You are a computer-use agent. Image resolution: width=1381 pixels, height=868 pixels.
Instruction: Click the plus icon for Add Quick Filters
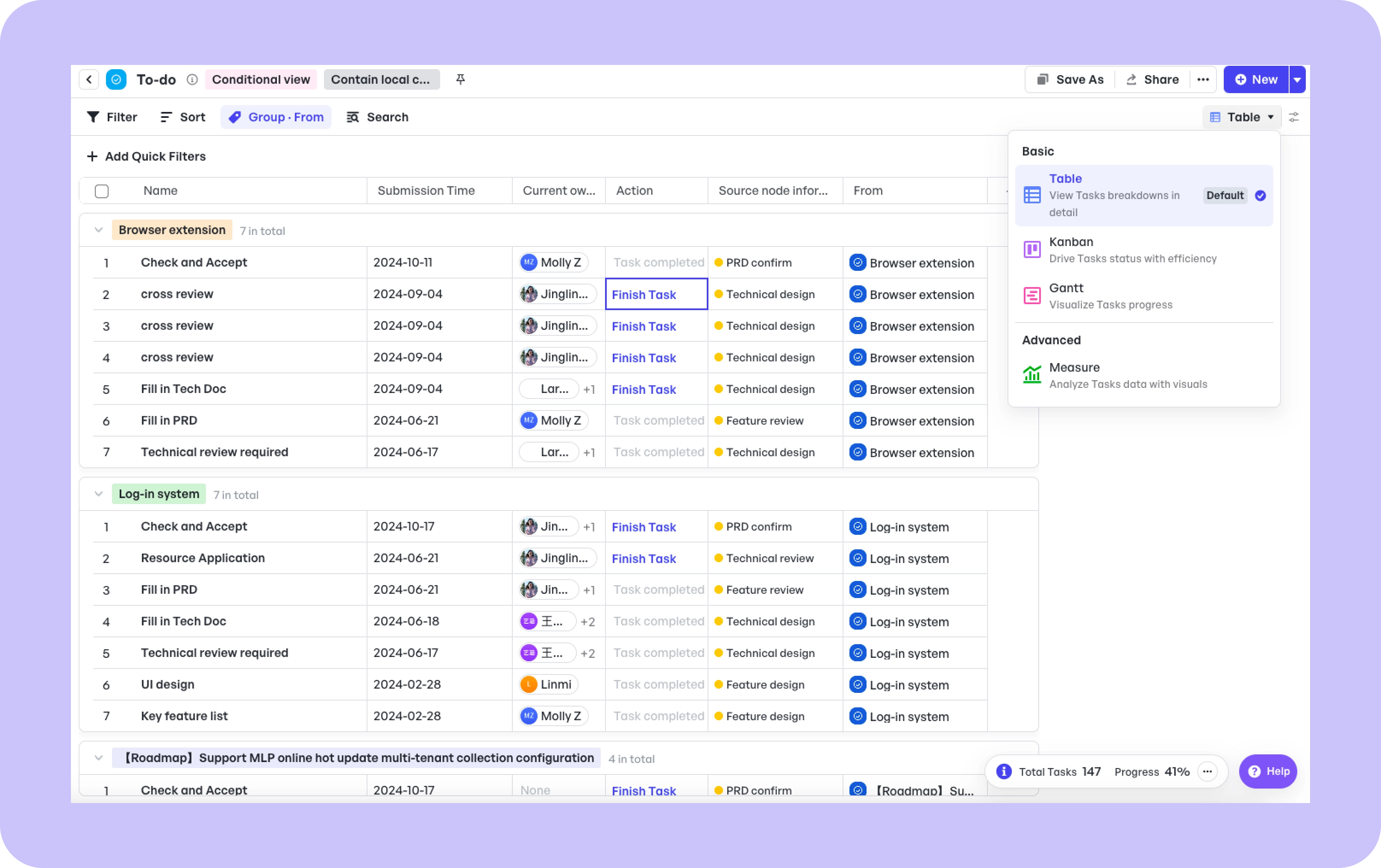pos(92,156)
